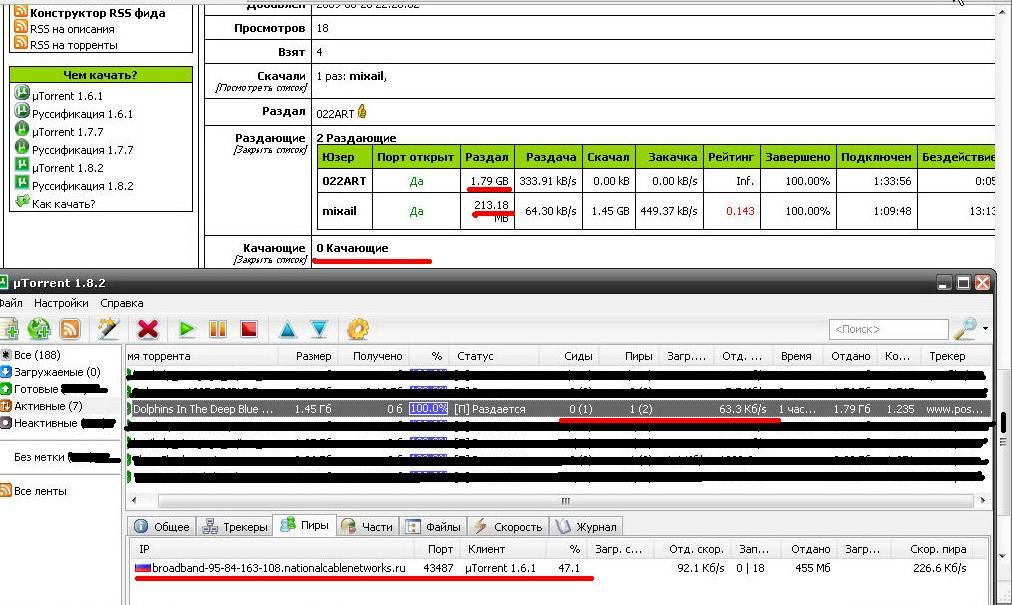Click [Закрыть список] link under Качающие
The height and width of the screenshot is (605, 1012).
[x=270, y=260]
